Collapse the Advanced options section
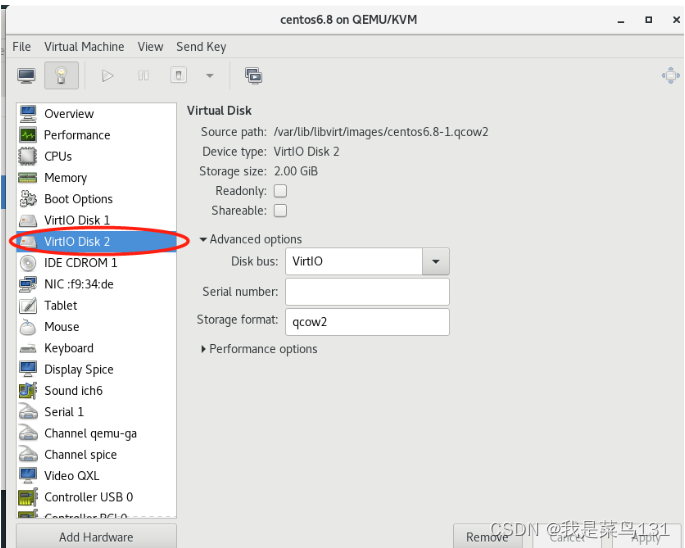Image resolution: width=685 pixels, height=548 pixels. pos(251,239)
